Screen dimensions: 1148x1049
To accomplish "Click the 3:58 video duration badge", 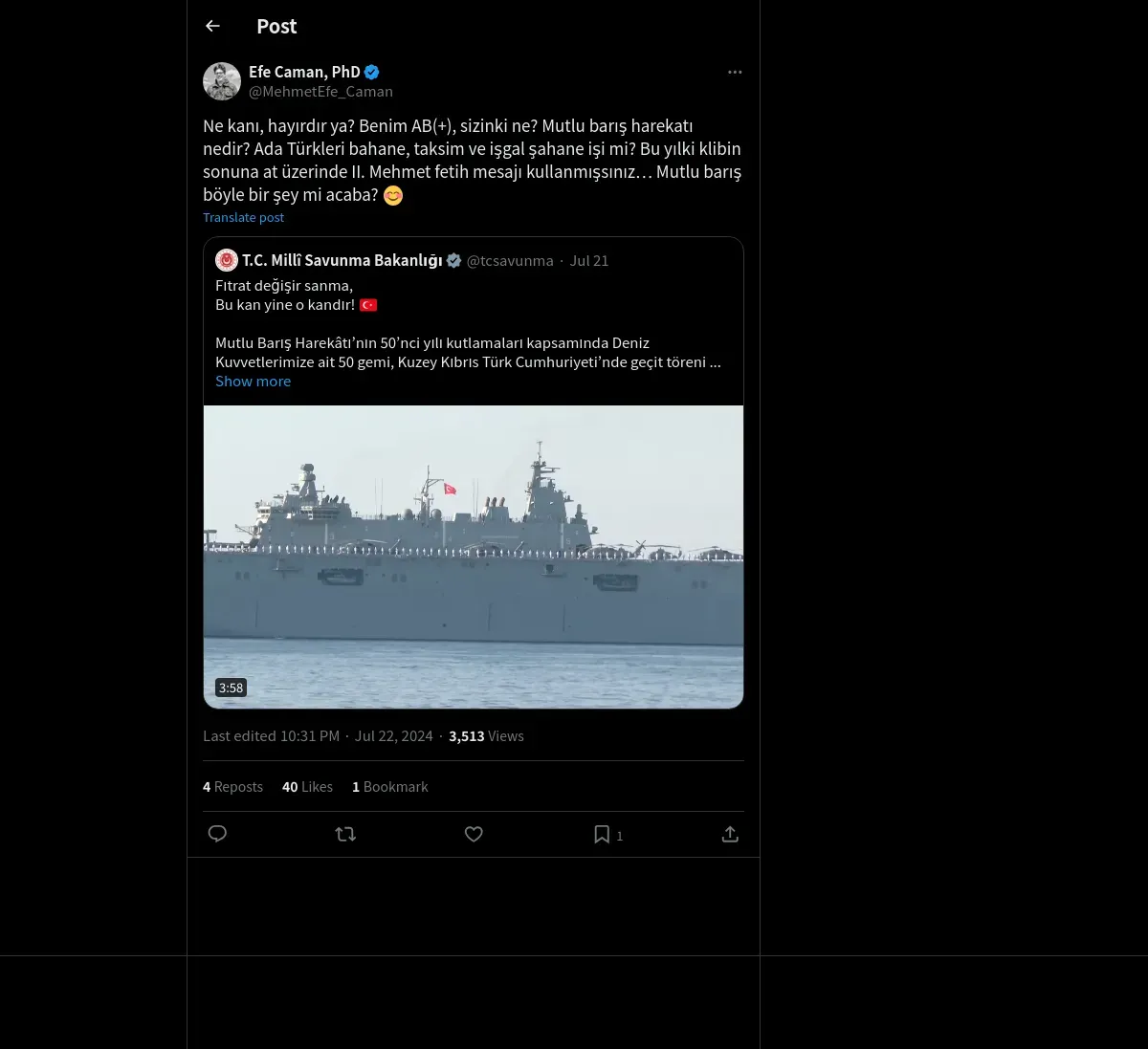I will click(x=231, y=688).
